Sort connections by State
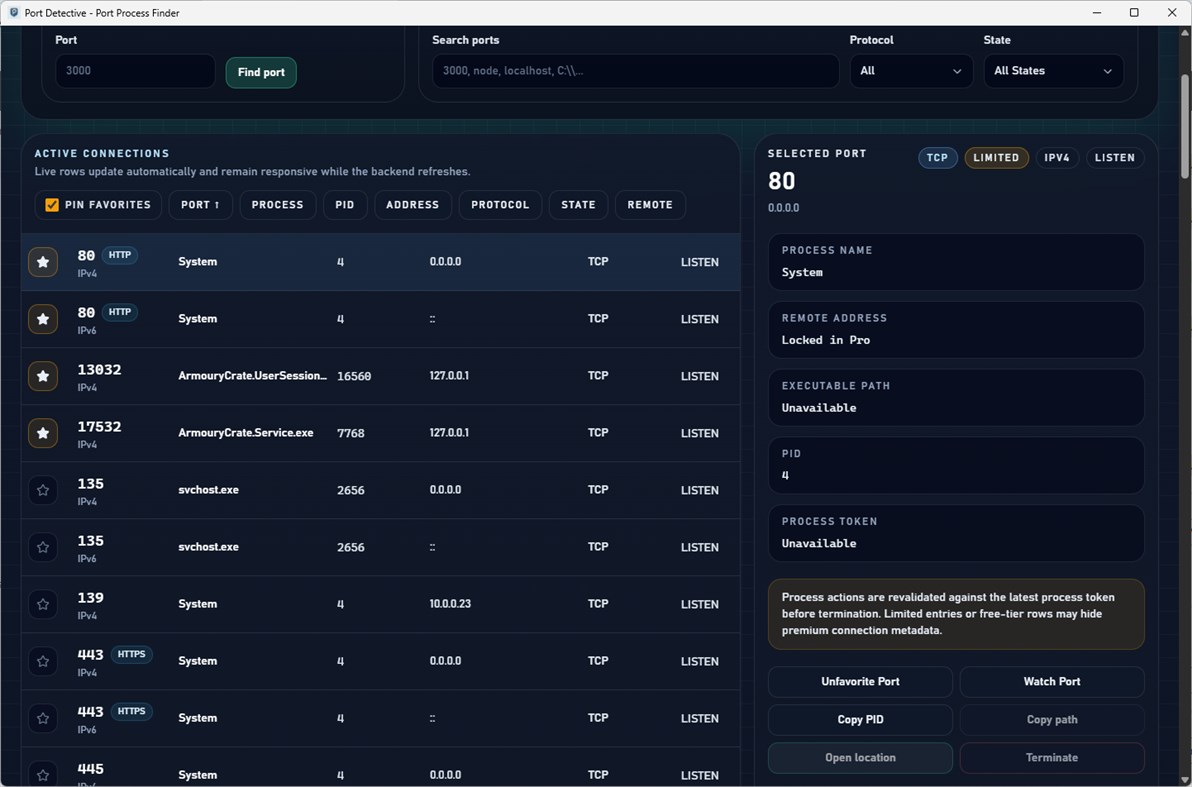This screenshot has height=787, width=1192. 579,205
